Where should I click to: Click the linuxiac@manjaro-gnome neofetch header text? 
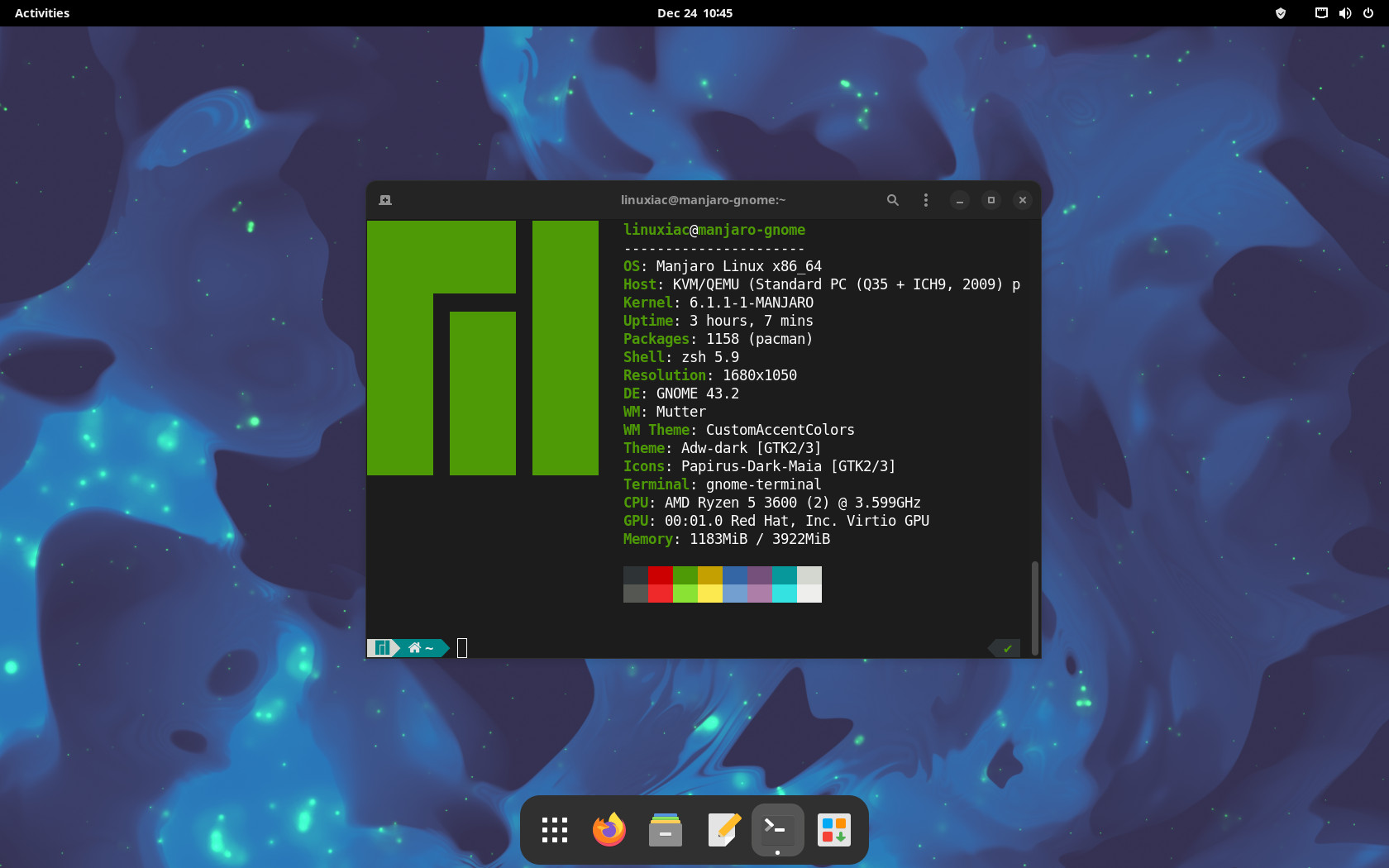pos(714,230)
